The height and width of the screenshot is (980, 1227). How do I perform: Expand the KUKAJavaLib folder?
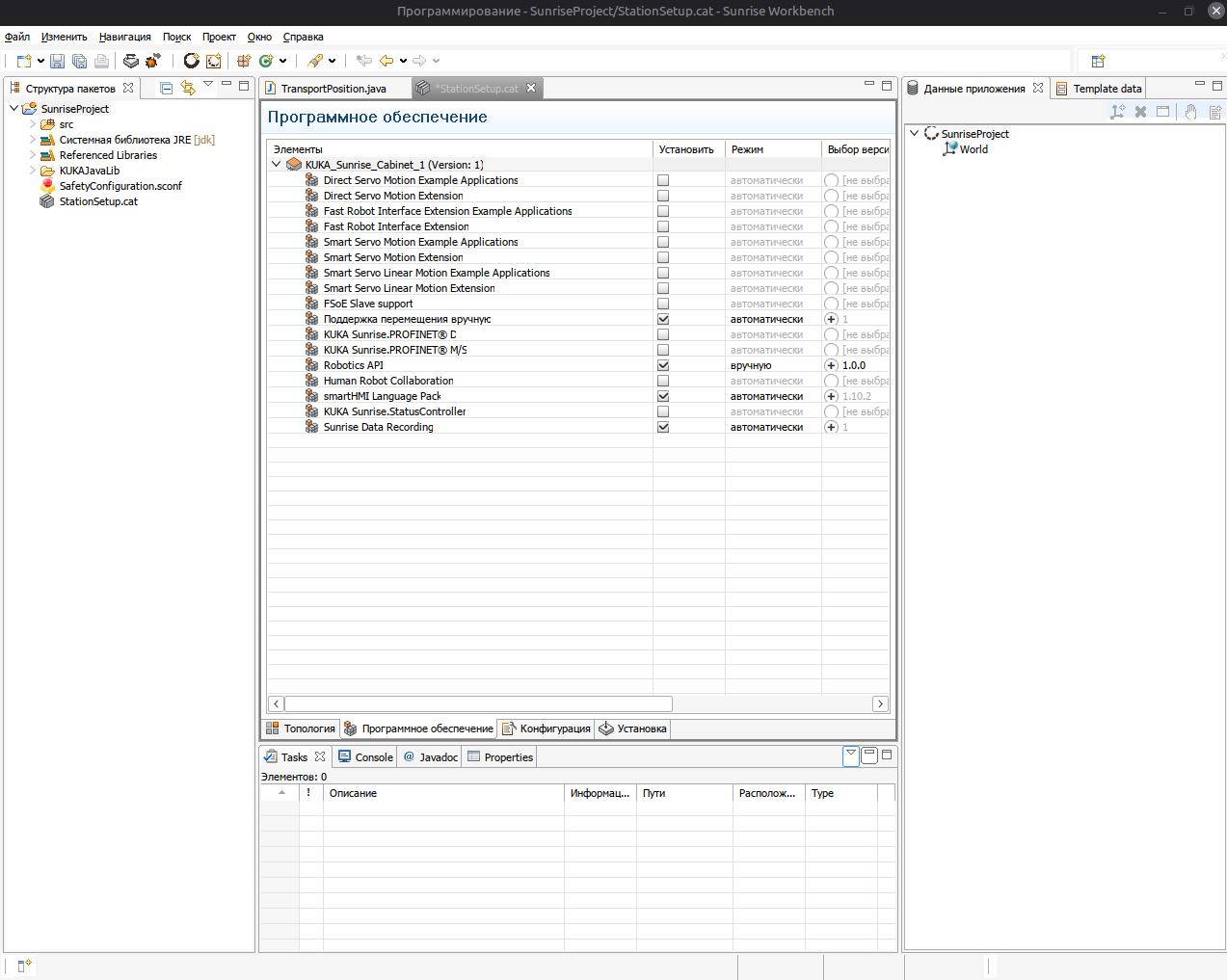click(x=32, y=171)
